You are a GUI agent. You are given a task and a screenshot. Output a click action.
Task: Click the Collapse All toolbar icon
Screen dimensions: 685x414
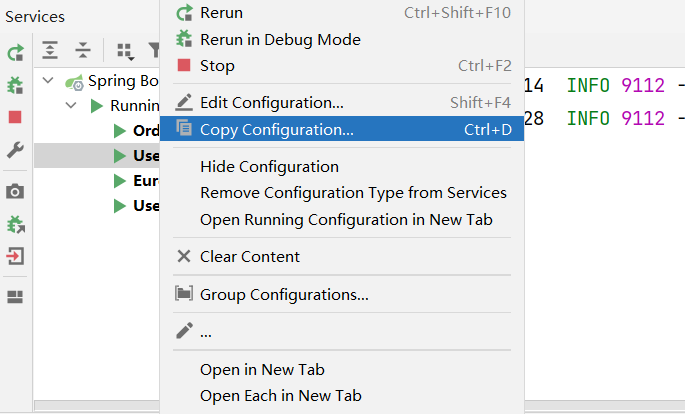(x=82, y=50)
